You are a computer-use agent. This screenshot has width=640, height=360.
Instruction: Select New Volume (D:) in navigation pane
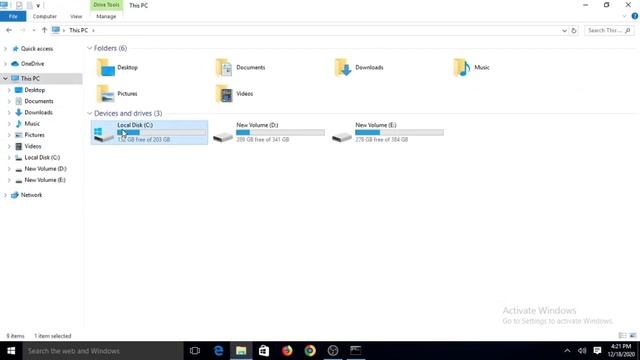[45, 169]
